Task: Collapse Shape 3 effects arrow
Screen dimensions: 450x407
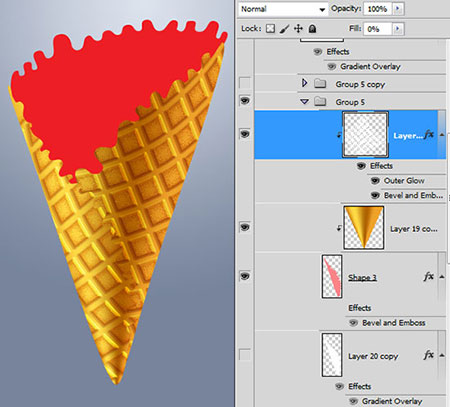Action: tap(442, 277)
